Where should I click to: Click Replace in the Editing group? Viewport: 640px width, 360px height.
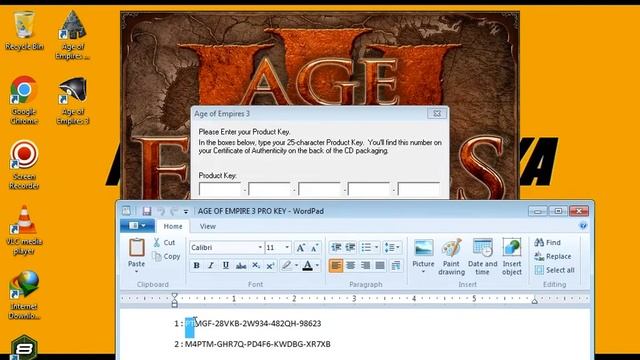click(553, 256)
